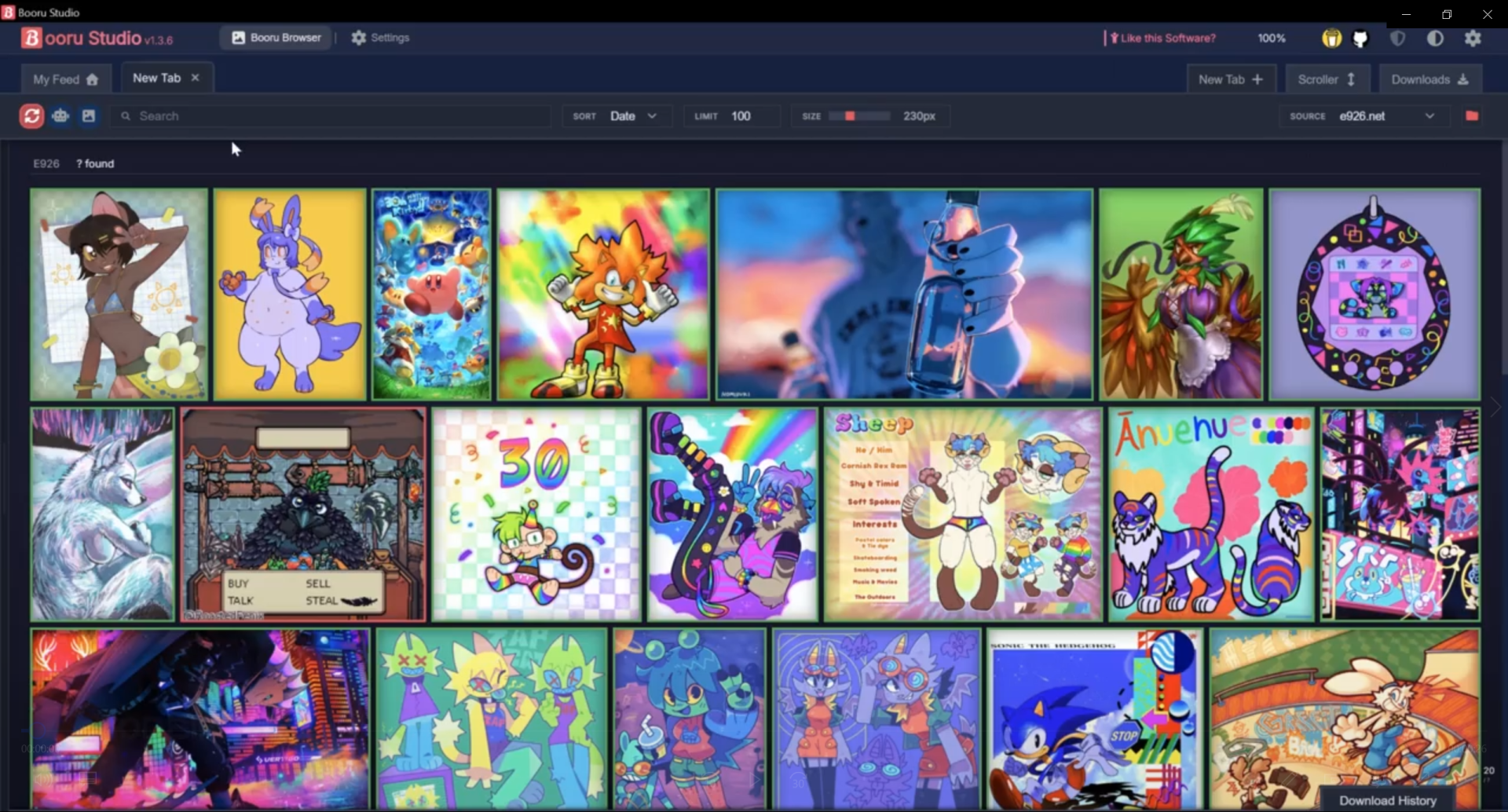
Task: Click into the Search field
Action: click(330, 116)
